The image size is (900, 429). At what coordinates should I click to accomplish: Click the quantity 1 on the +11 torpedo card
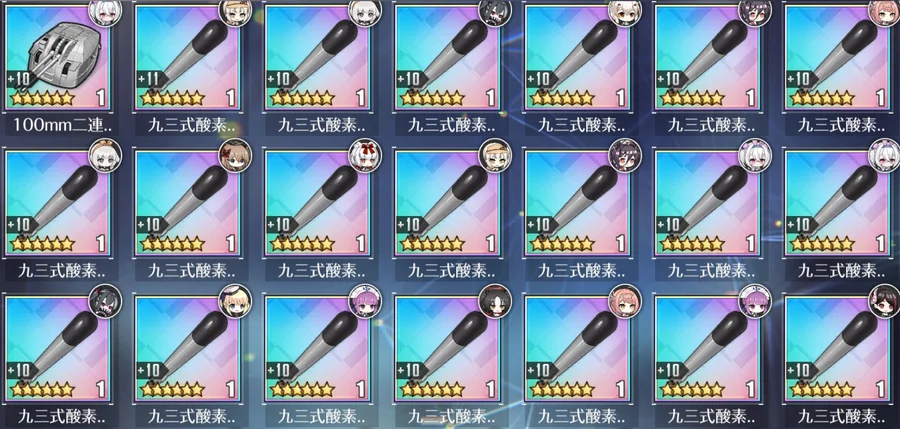click(231, 98)
